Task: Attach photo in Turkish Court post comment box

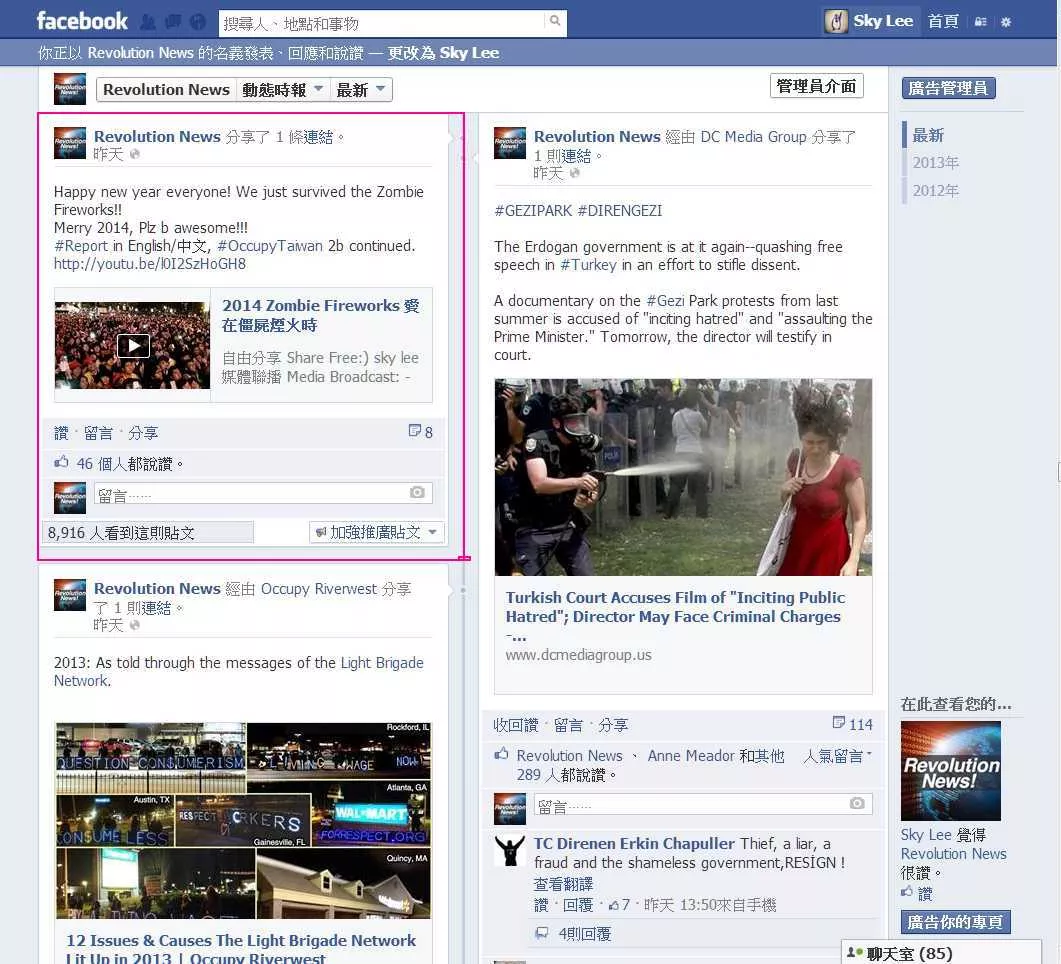Action: tap(857, 803)
